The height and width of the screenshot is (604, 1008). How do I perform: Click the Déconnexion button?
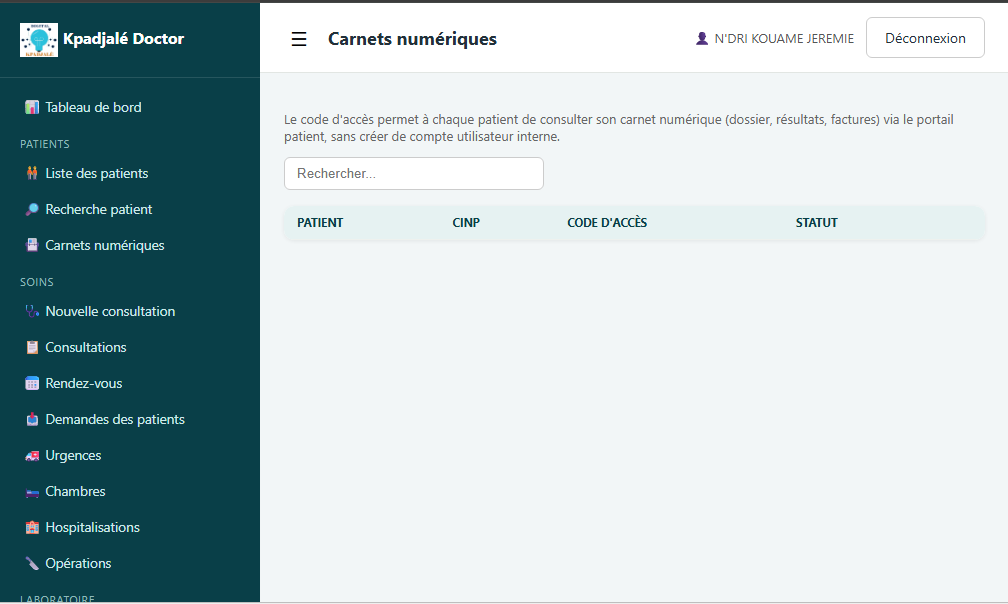[x=925, y=38]
